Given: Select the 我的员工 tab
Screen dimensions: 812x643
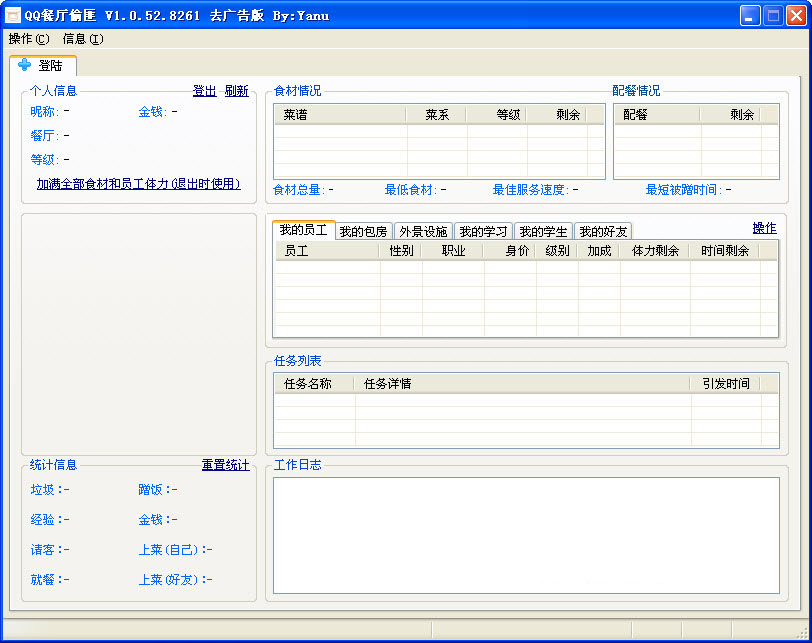Looking at the screenshot, I should (x=303, y=231).
